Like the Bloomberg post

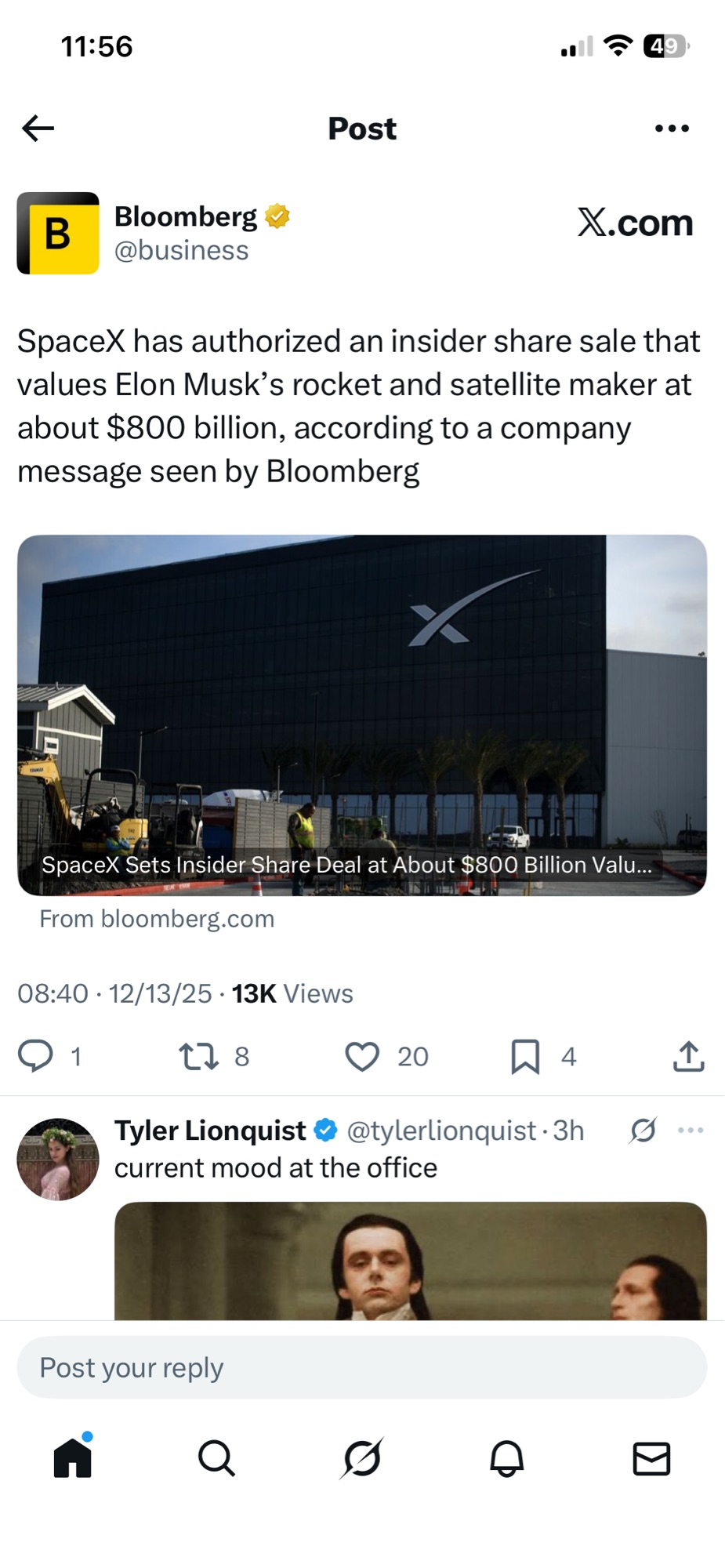(362, 1056)
